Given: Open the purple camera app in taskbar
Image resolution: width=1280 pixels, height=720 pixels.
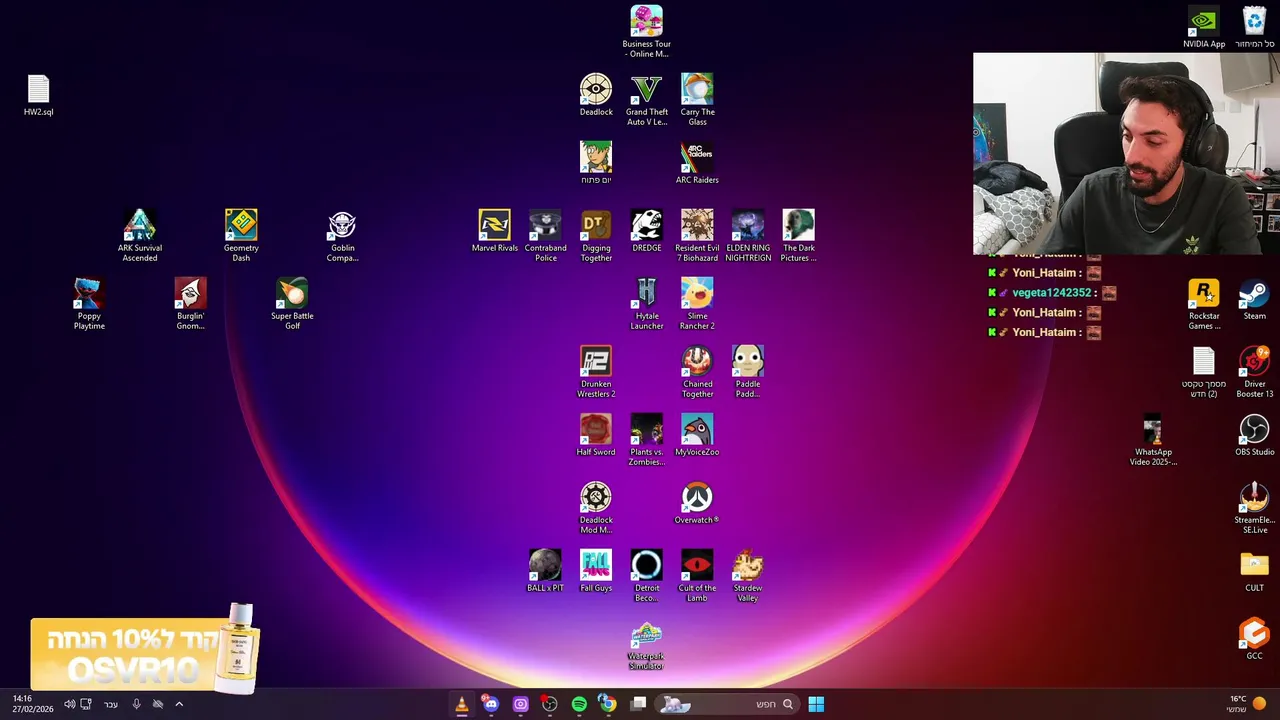Looking at the screenshot, I should tap(520, 704).
